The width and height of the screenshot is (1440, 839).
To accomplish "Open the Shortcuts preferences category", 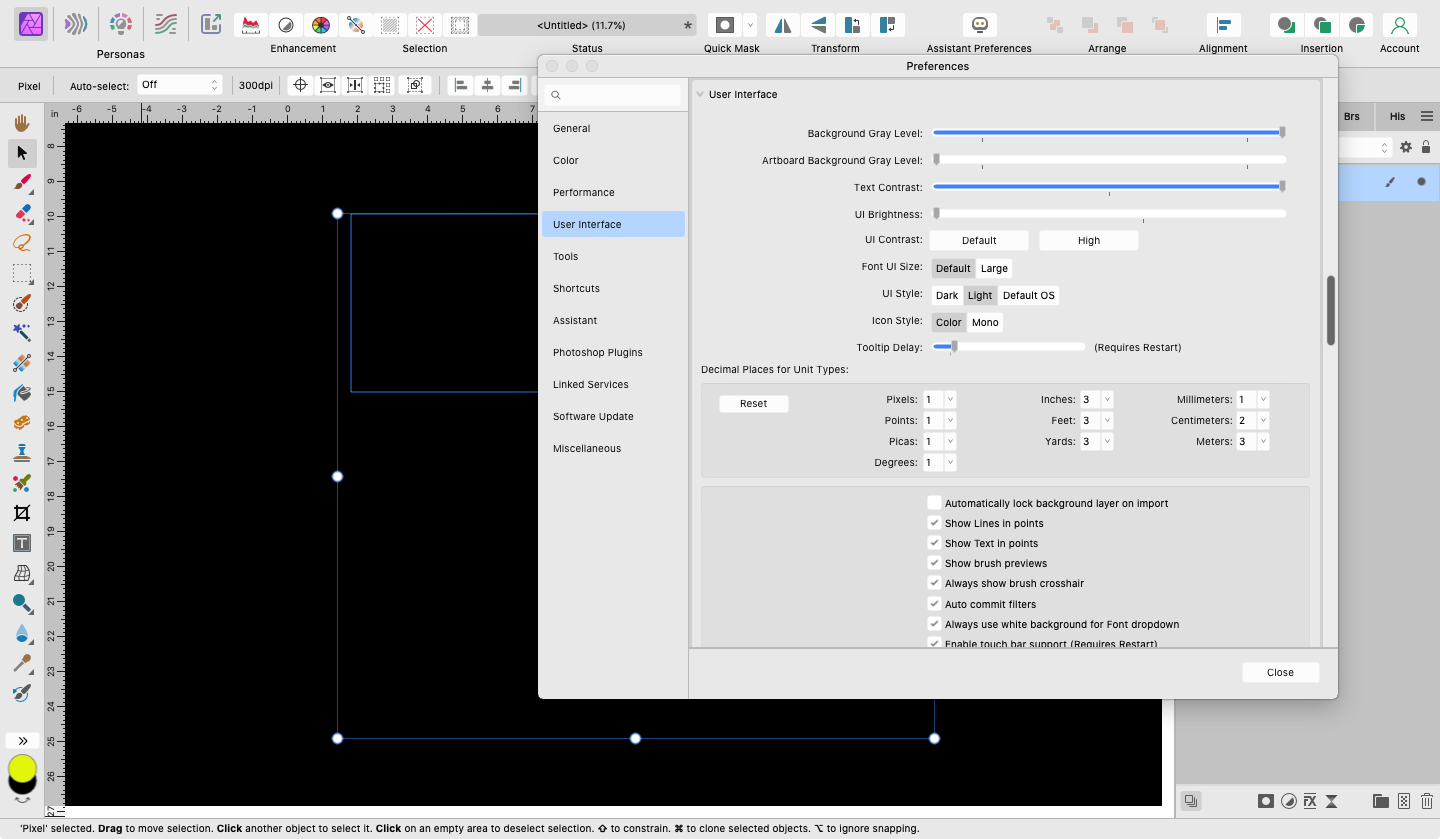I will pyautogui.click(x=576, y=288).
